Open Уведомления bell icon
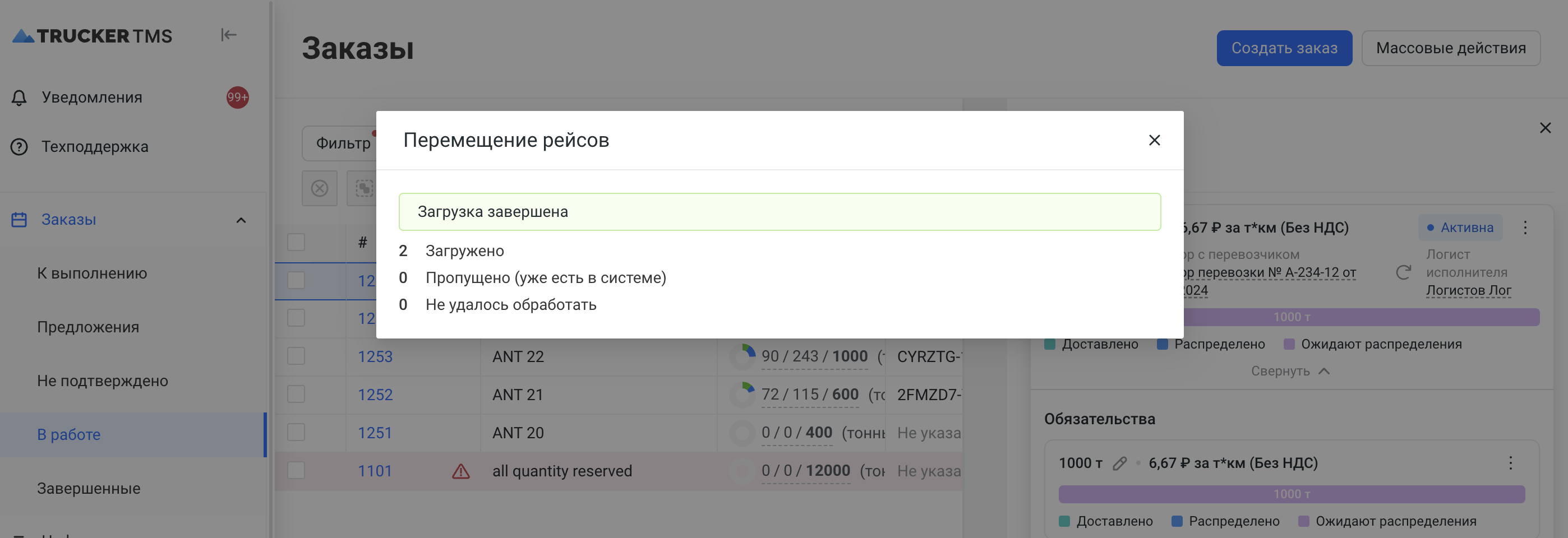 tap(19, 98)
